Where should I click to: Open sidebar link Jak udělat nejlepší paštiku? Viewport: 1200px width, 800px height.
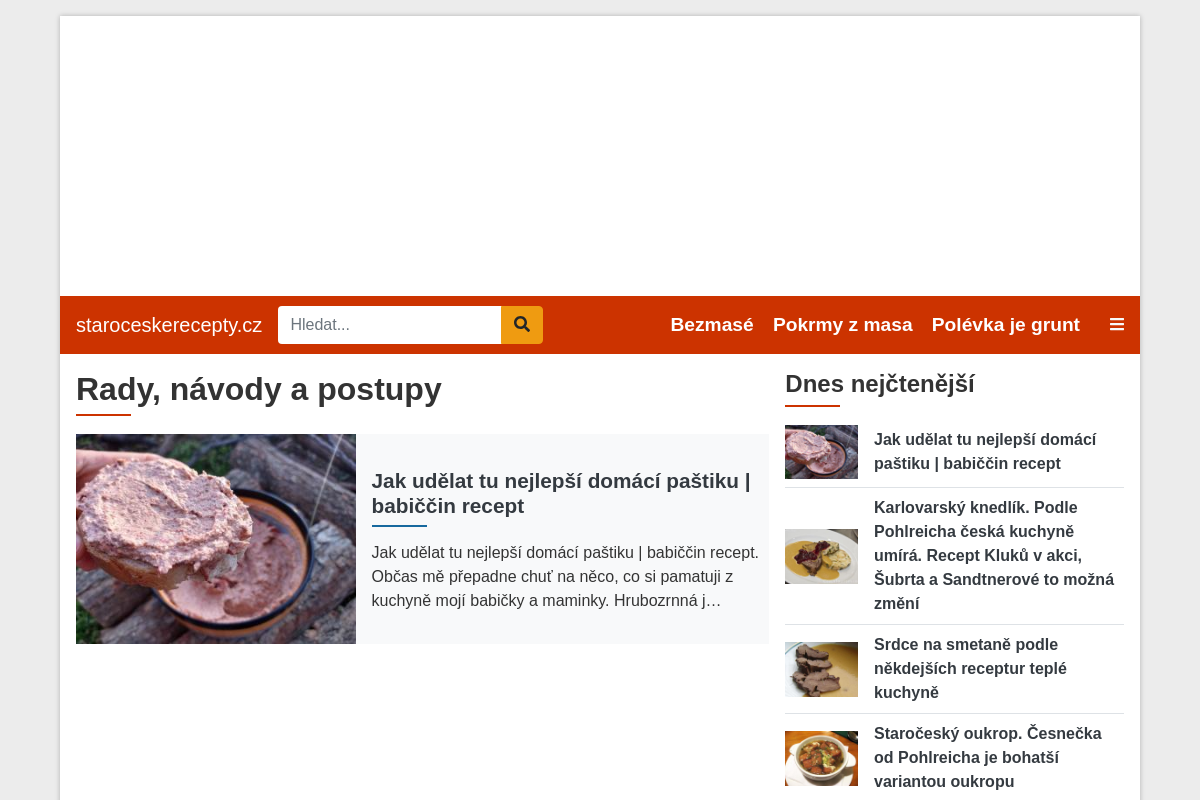tap(985, 452)
